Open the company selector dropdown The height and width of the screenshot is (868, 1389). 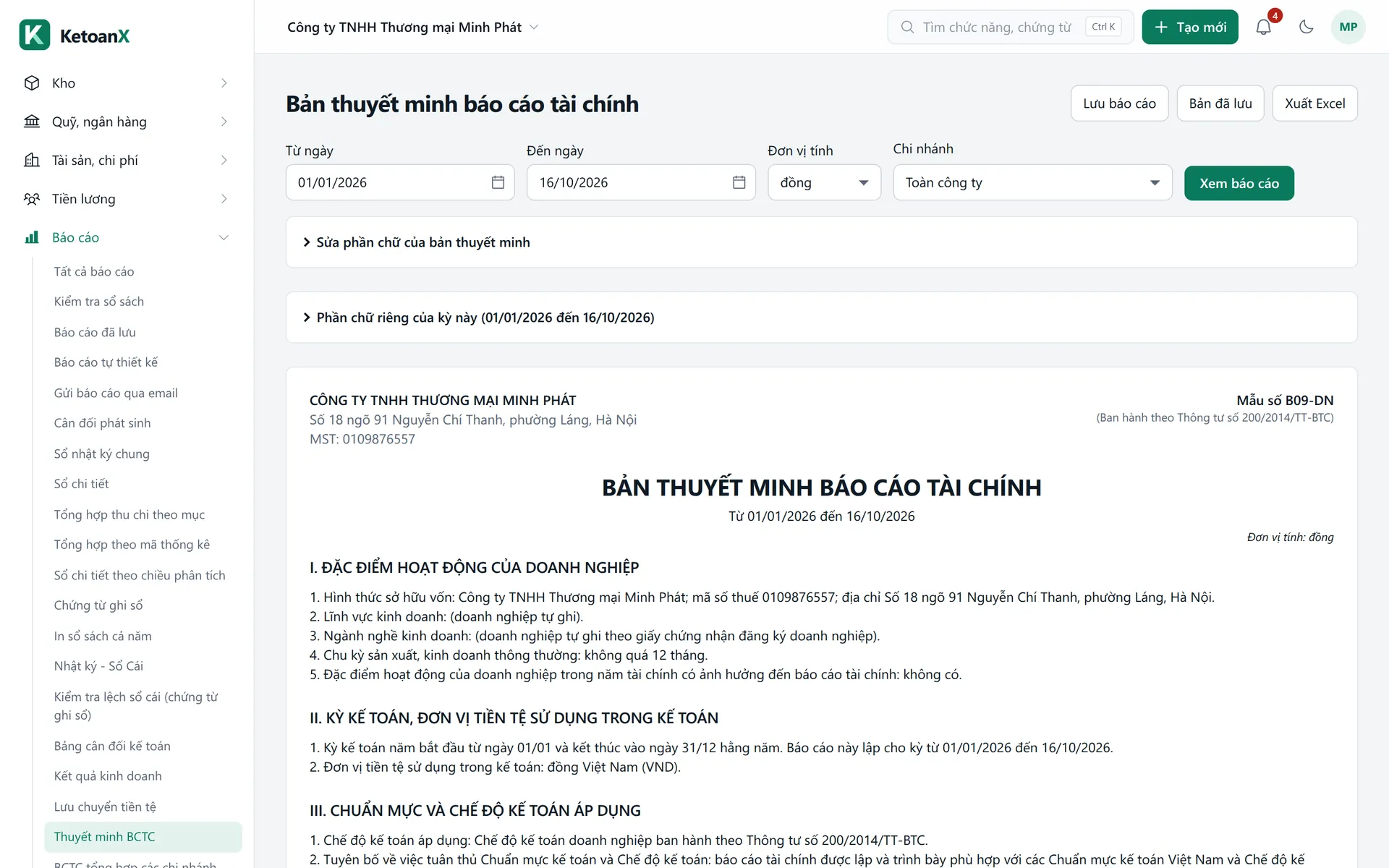click(413, 27)
